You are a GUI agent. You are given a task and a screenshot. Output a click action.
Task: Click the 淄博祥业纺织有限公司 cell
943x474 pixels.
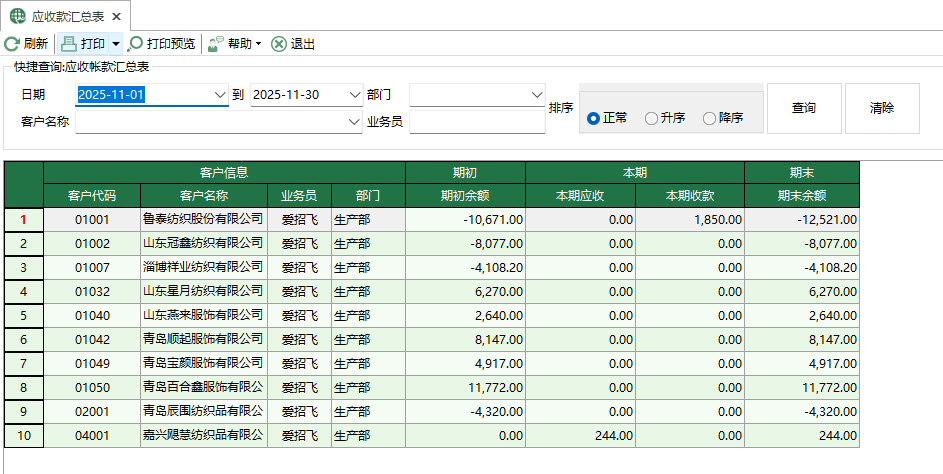click(204, 268)
